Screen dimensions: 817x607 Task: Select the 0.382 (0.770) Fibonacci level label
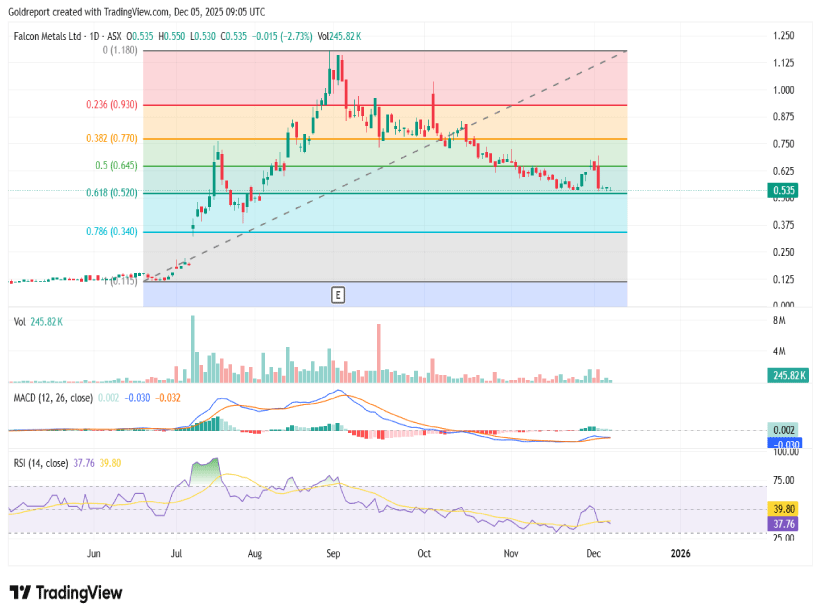[111, 138]
